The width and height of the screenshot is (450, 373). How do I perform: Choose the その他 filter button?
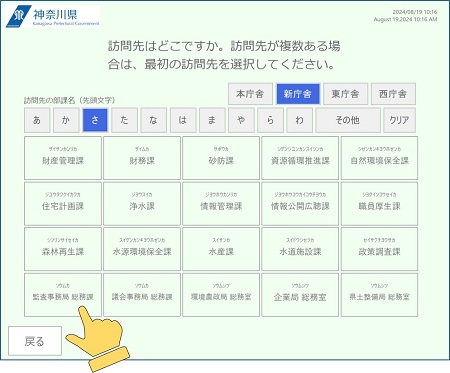tap(348, 120)
